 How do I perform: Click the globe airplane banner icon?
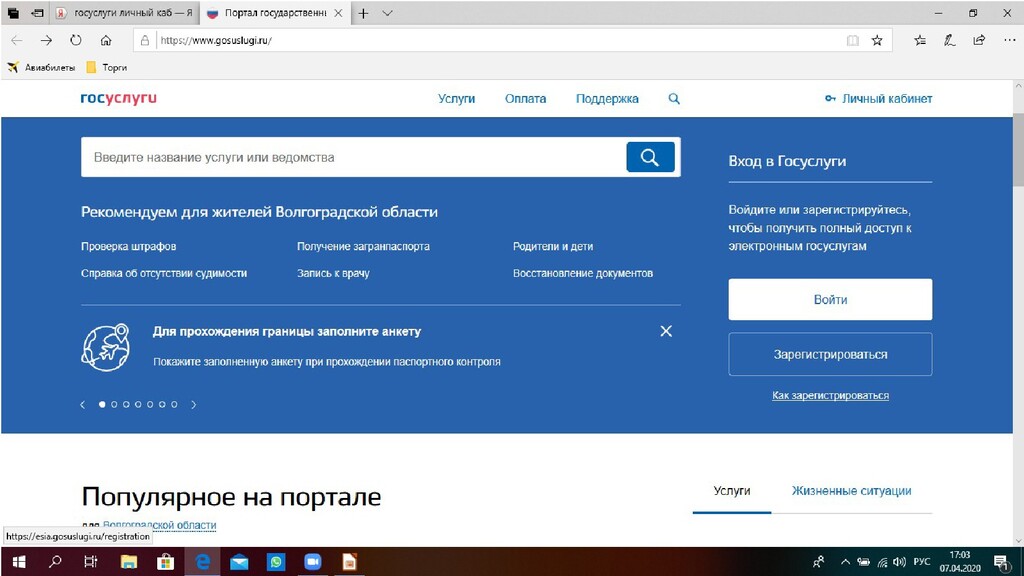click(106, 347)
